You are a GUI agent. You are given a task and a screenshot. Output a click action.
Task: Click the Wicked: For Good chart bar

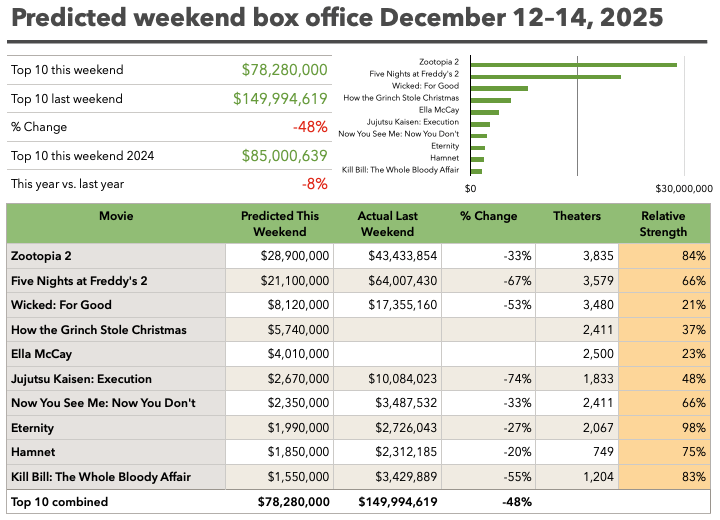click(x=499, y=88)
